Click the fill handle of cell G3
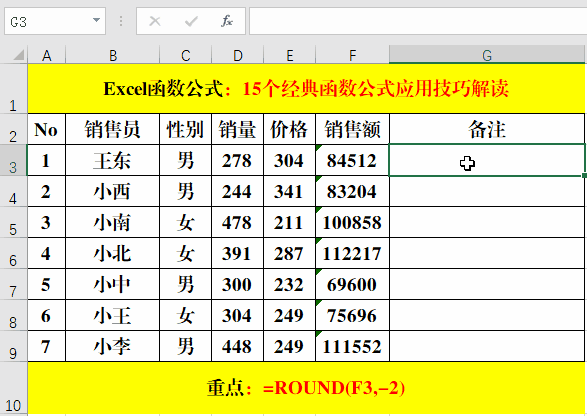 point(584,175)
